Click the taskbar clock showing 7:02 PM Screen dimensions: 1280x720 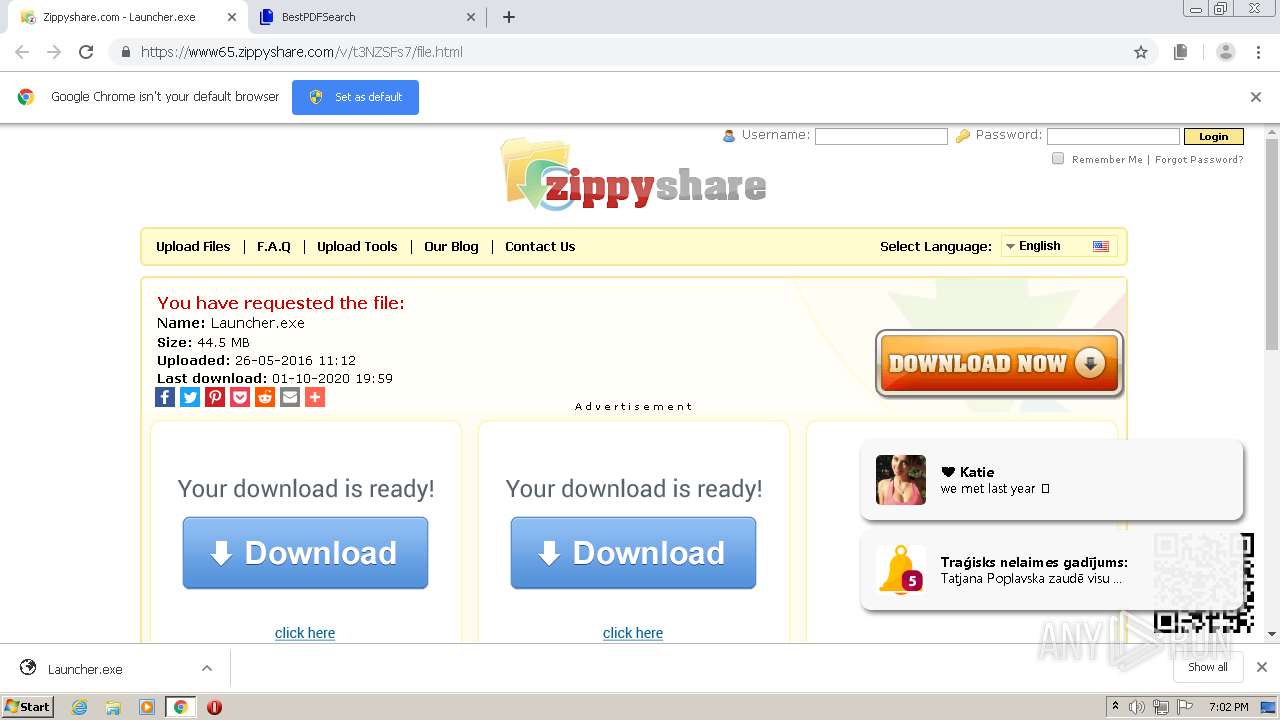(x=1228, y=707)
